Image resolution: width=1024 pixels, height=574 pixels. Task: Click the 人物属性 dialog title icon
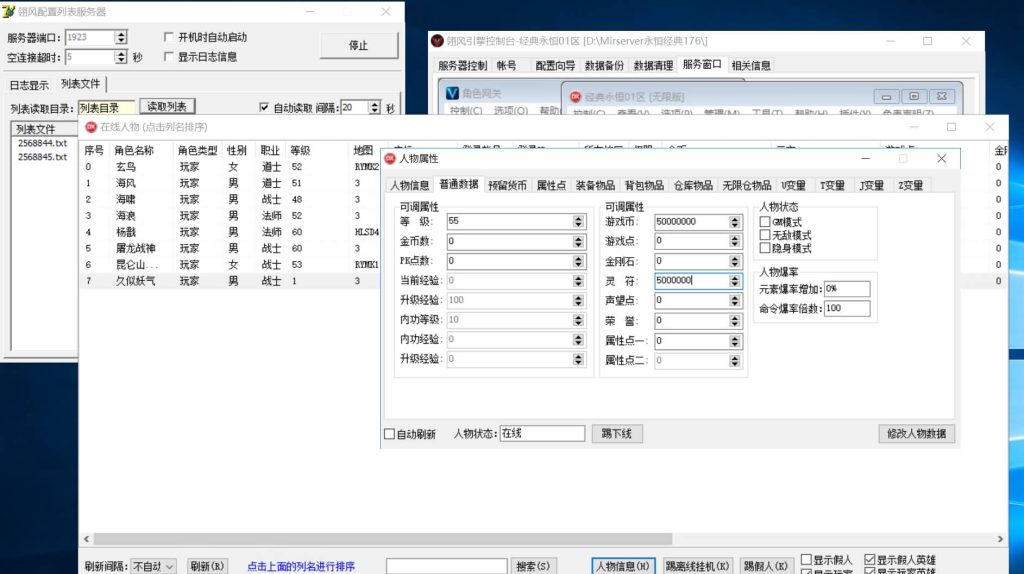pos(390,158)
